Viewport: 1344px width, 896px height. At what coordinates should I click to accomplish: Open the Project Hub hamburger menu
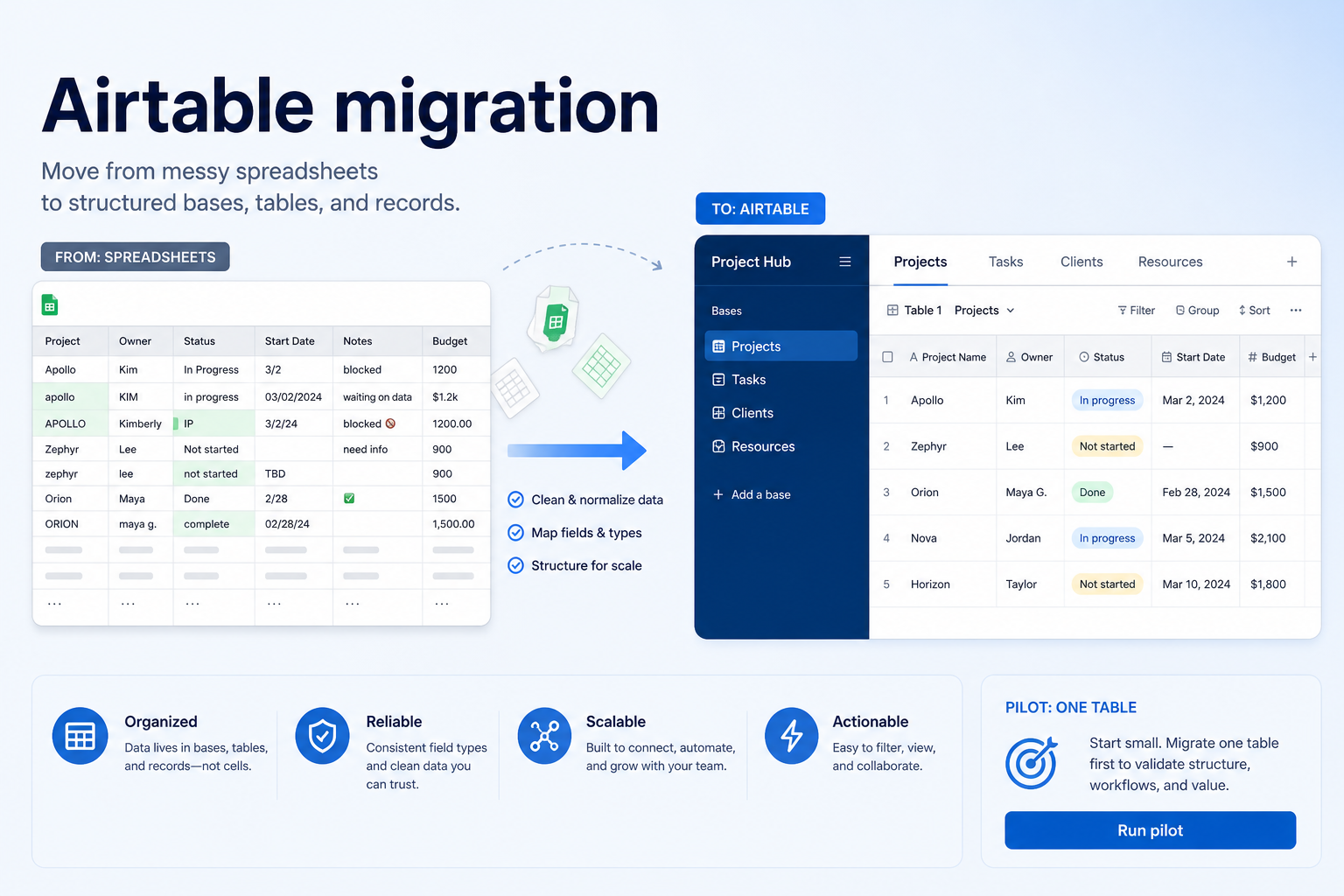pos(845,262)
